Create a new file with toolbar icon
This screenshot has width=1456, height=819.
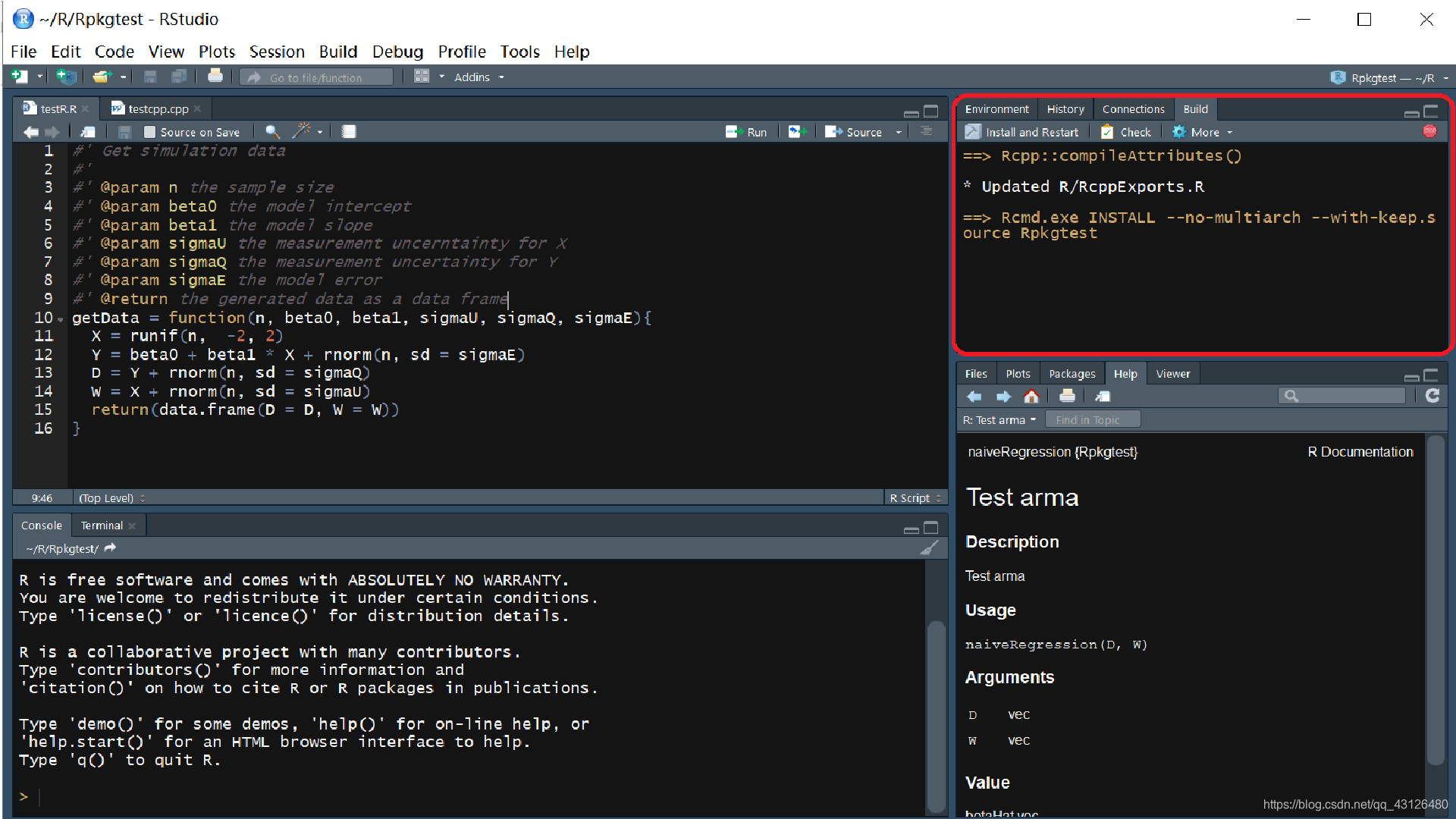(20, 77)
